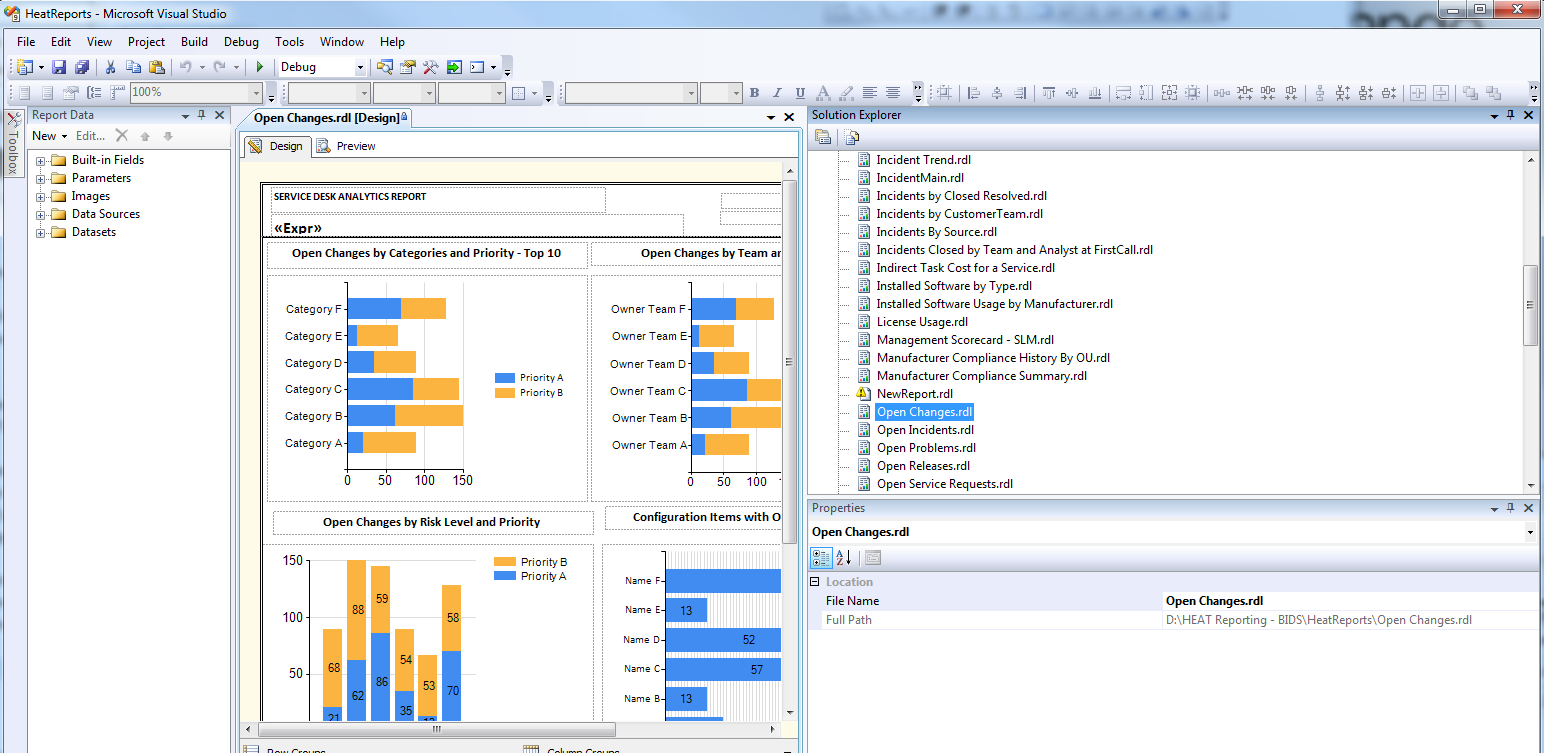Viewport: 1544px width, 753px height.
Task: Unpin the Solution Explorer panel
Action: 1510,115
